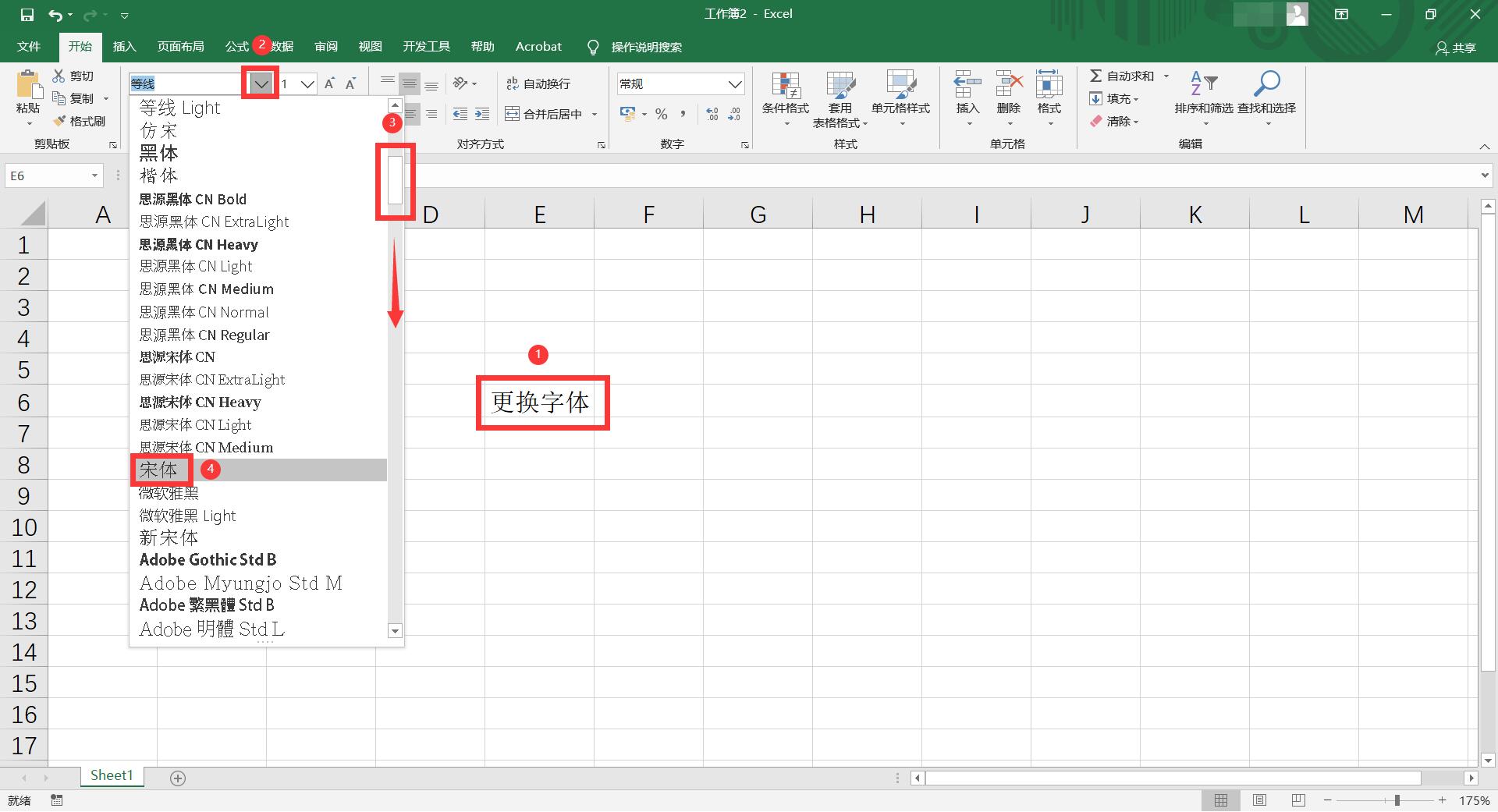Click font list scrollbar thumb

click(395, 180)
